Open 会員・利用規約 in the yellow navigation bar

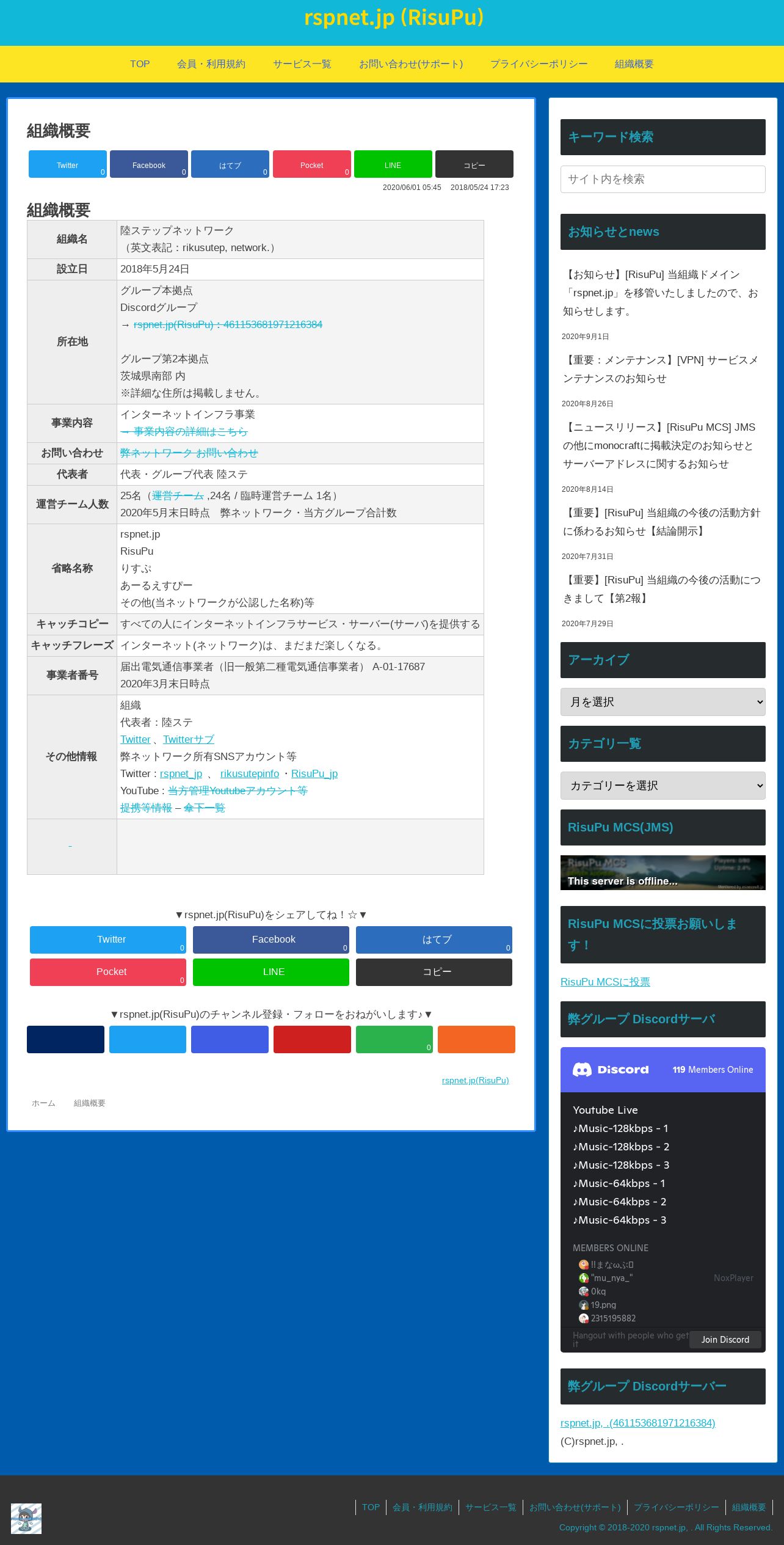point(211,64)
